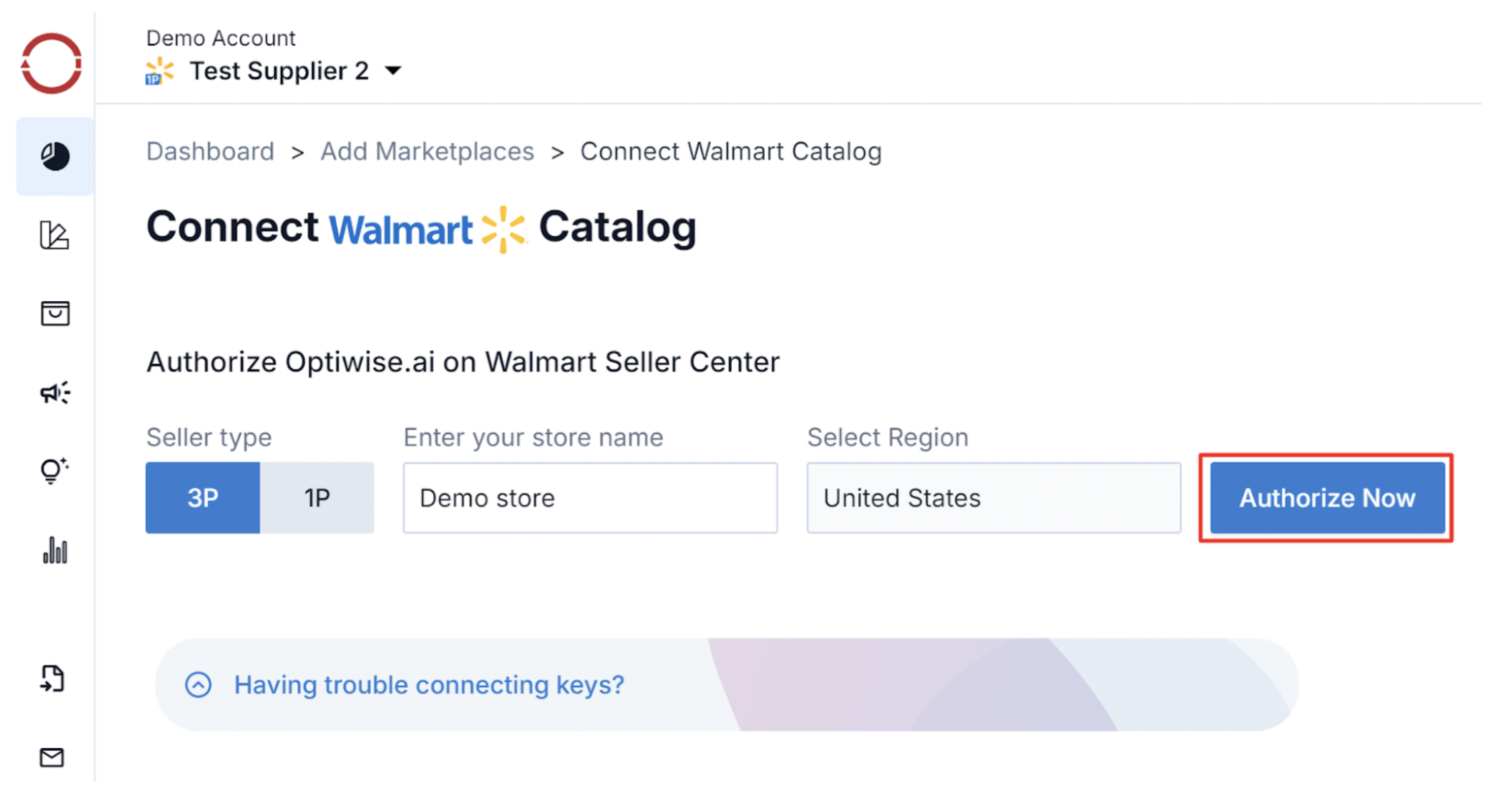The height and width of the screenshot is (796, 1512).
Task: Click the Authorize Now button
Action: tap(1327, 498)
